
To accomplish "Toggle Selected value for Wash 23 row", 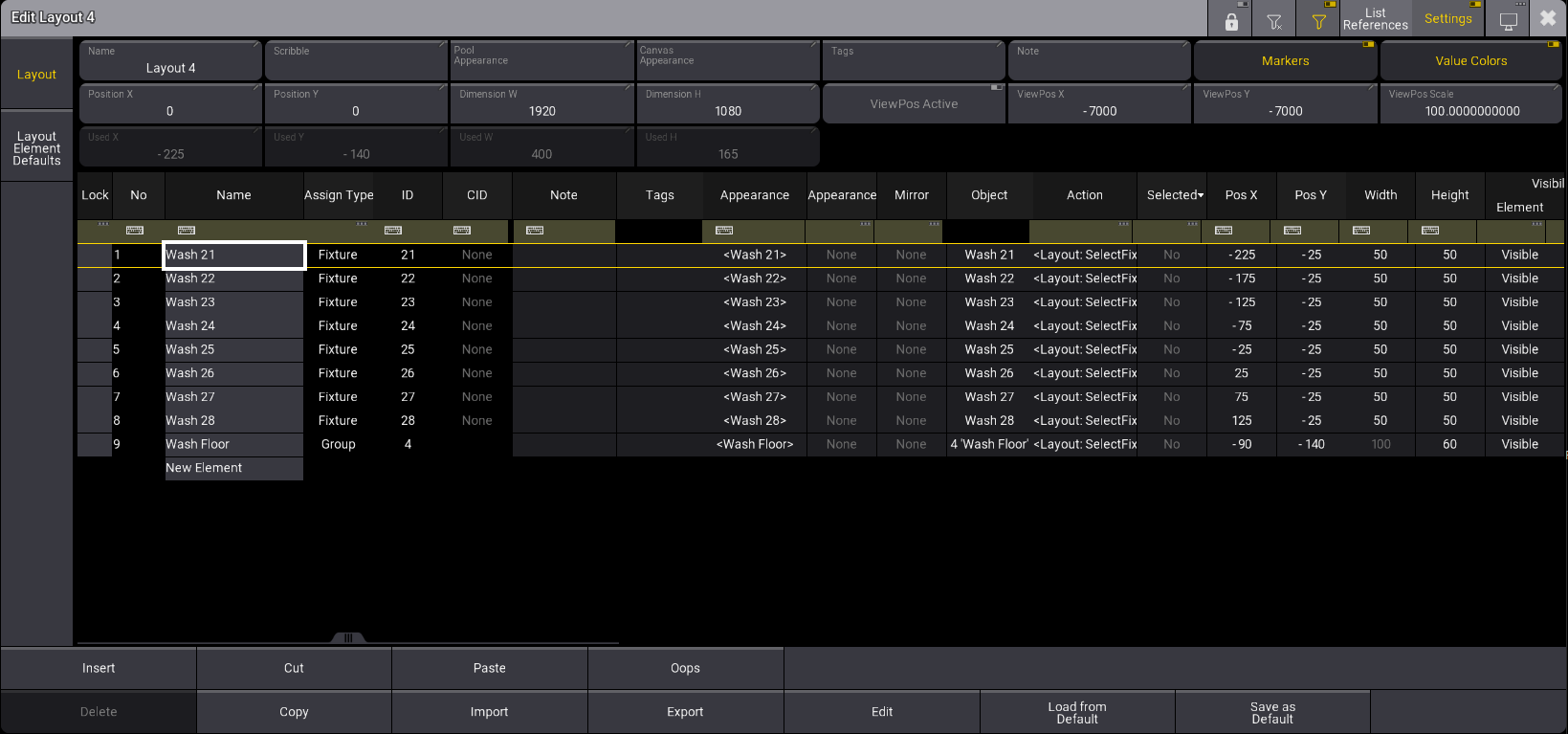I will (1171, 302).
